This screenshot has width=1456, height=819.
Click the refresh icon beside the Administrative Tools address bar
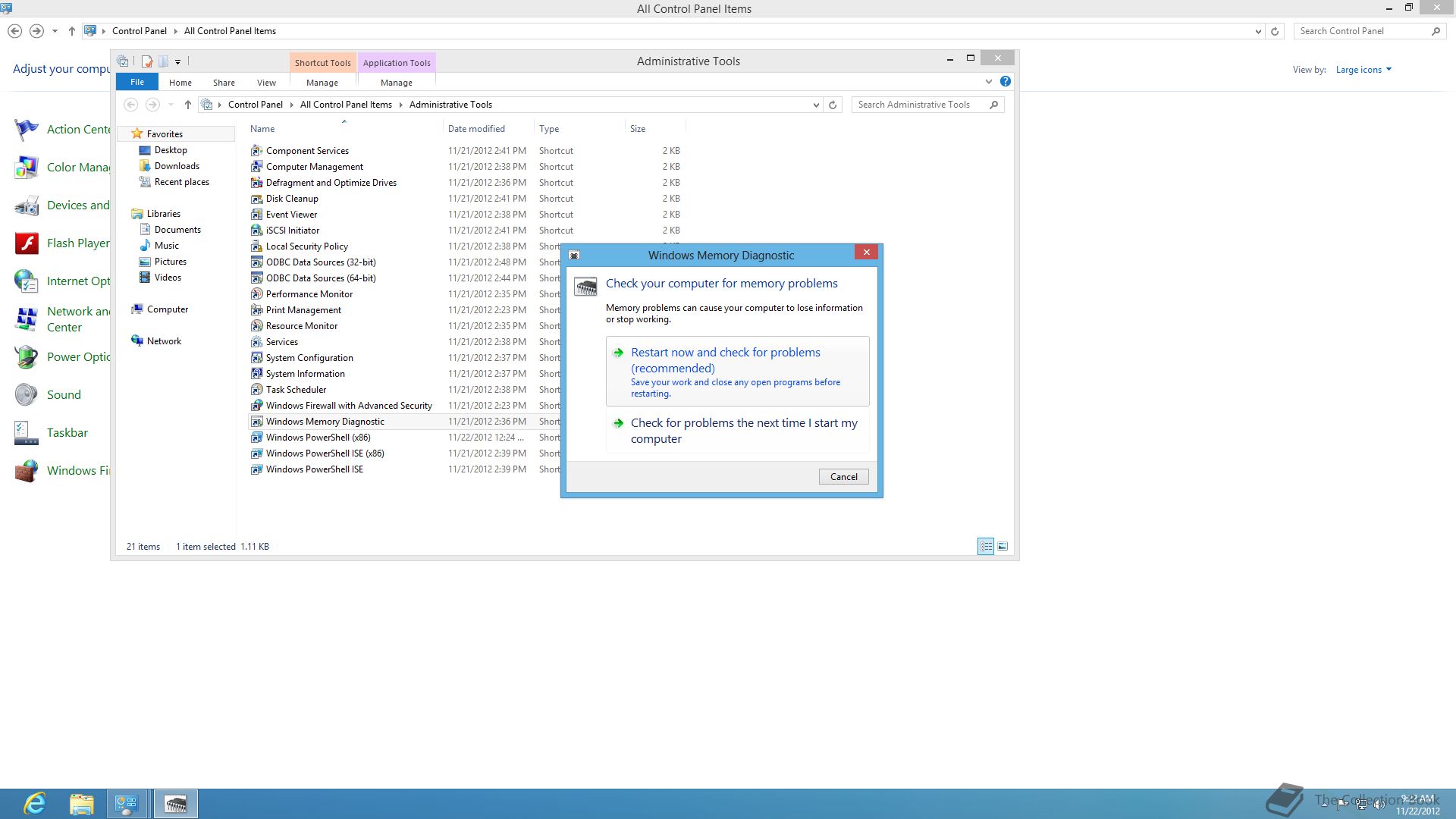coord(833,105)
